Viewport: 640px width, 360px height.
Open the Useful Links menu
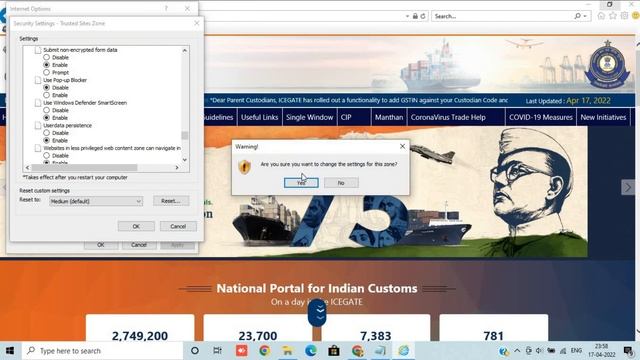click(x=259, y=117)
